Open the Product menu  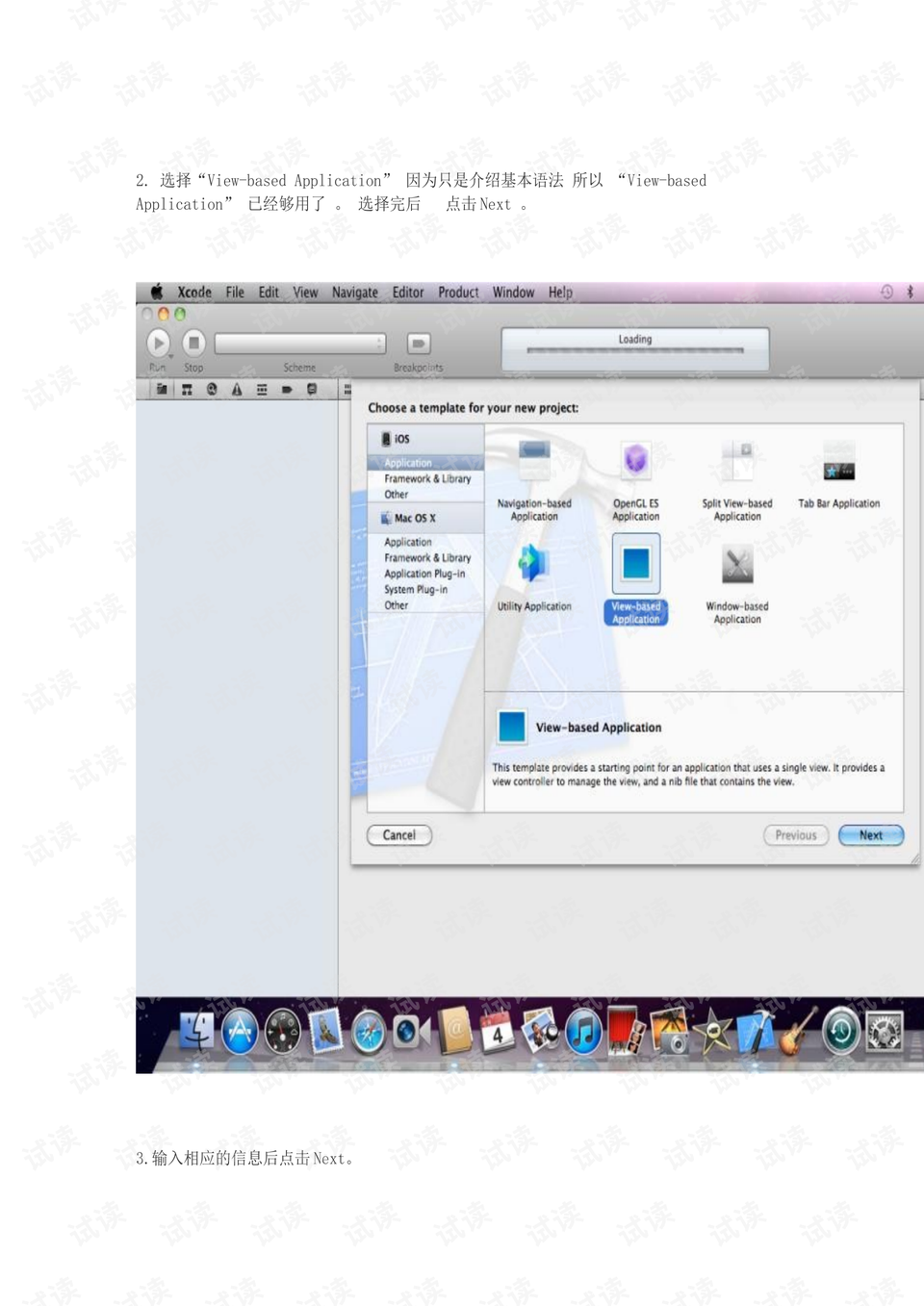tap(458, 293)
